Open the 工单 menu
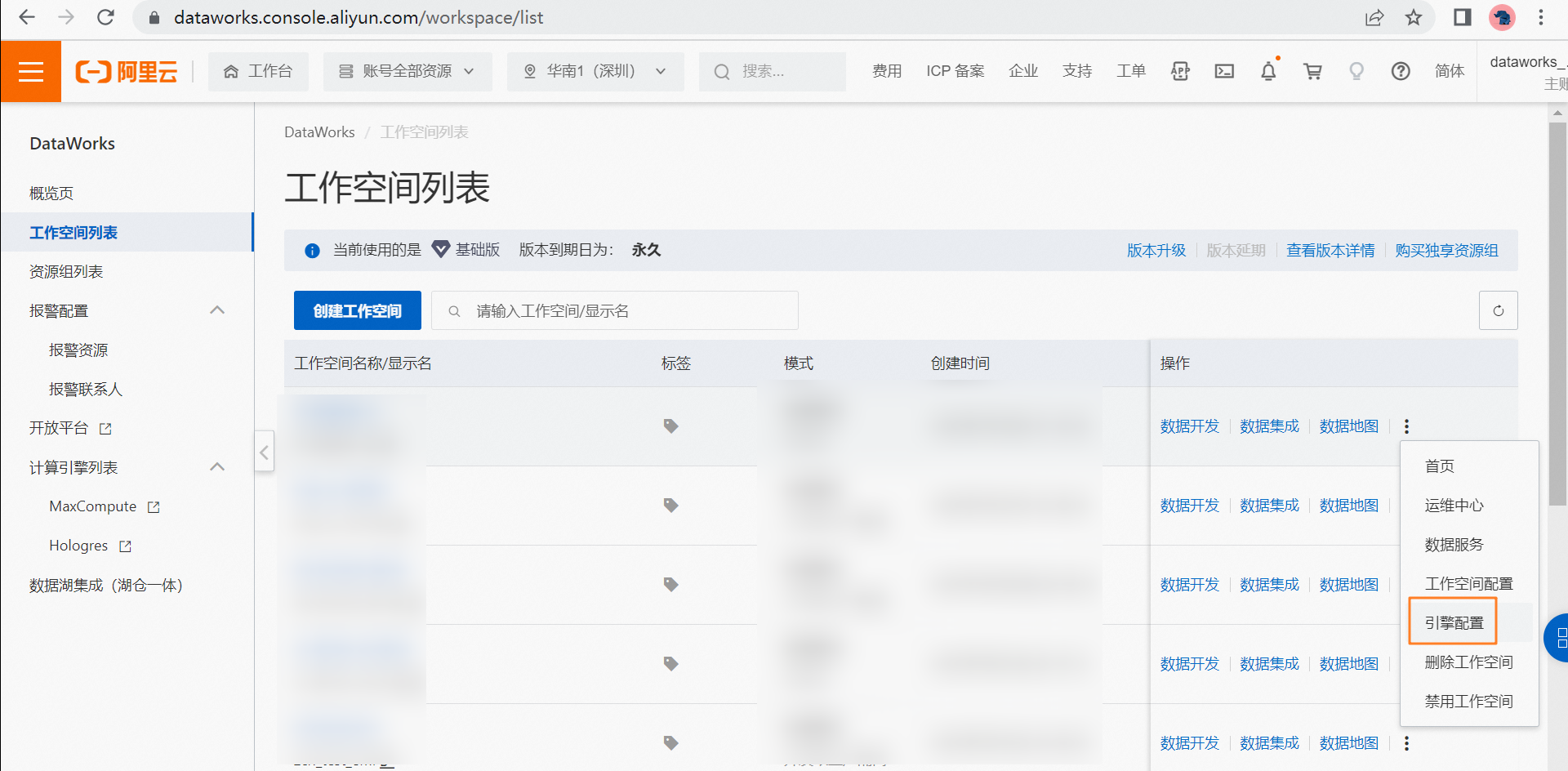Image resolution: width=1568 pixels, height=771 pixels. [x=1131, y=72]
